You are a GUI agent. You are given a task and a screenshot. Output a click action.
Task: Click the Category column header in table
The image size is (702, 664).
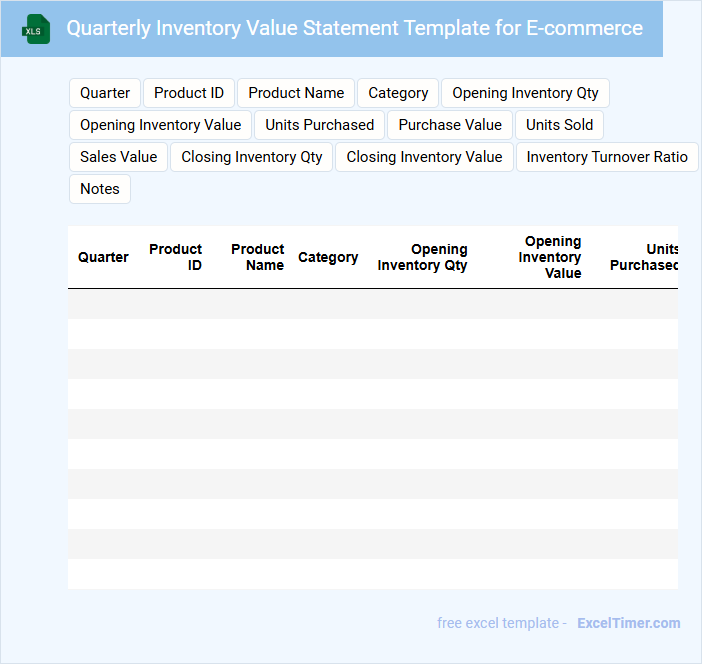tap(328, 257)
